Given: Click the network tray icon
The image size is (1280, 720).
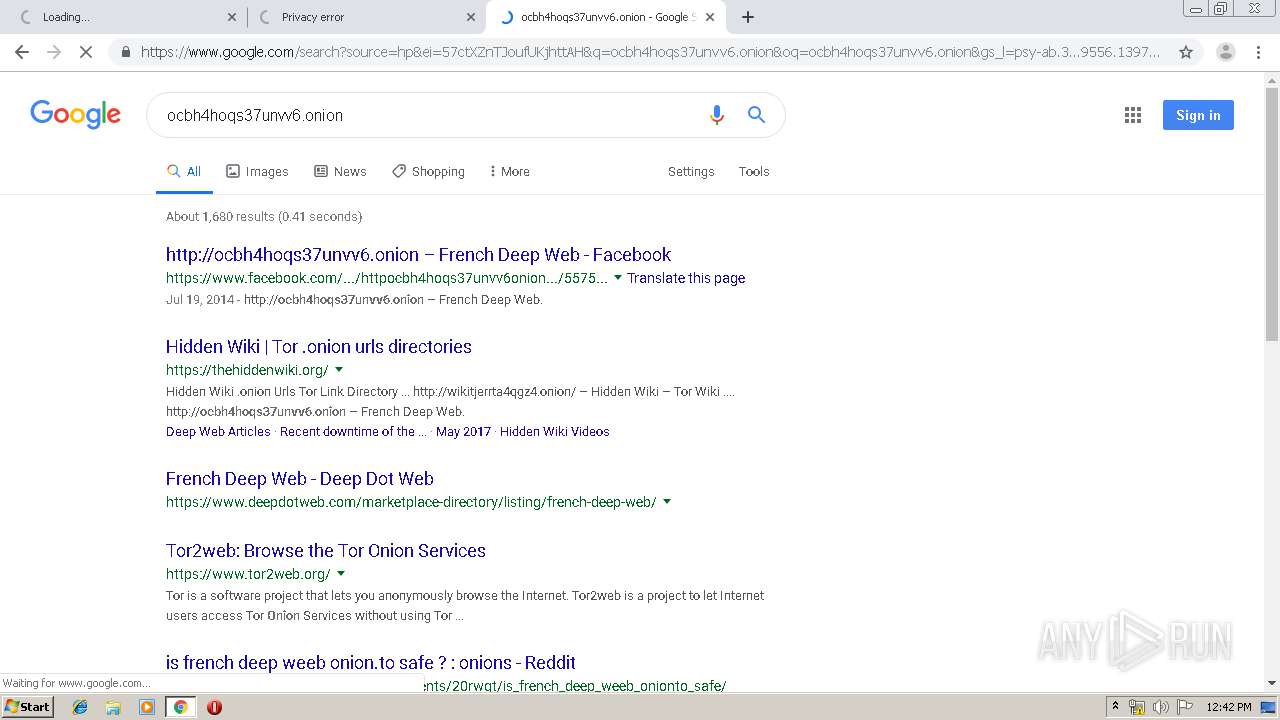Looking at the screenshot, I should pyautogui.click(x=1137, y=707).
